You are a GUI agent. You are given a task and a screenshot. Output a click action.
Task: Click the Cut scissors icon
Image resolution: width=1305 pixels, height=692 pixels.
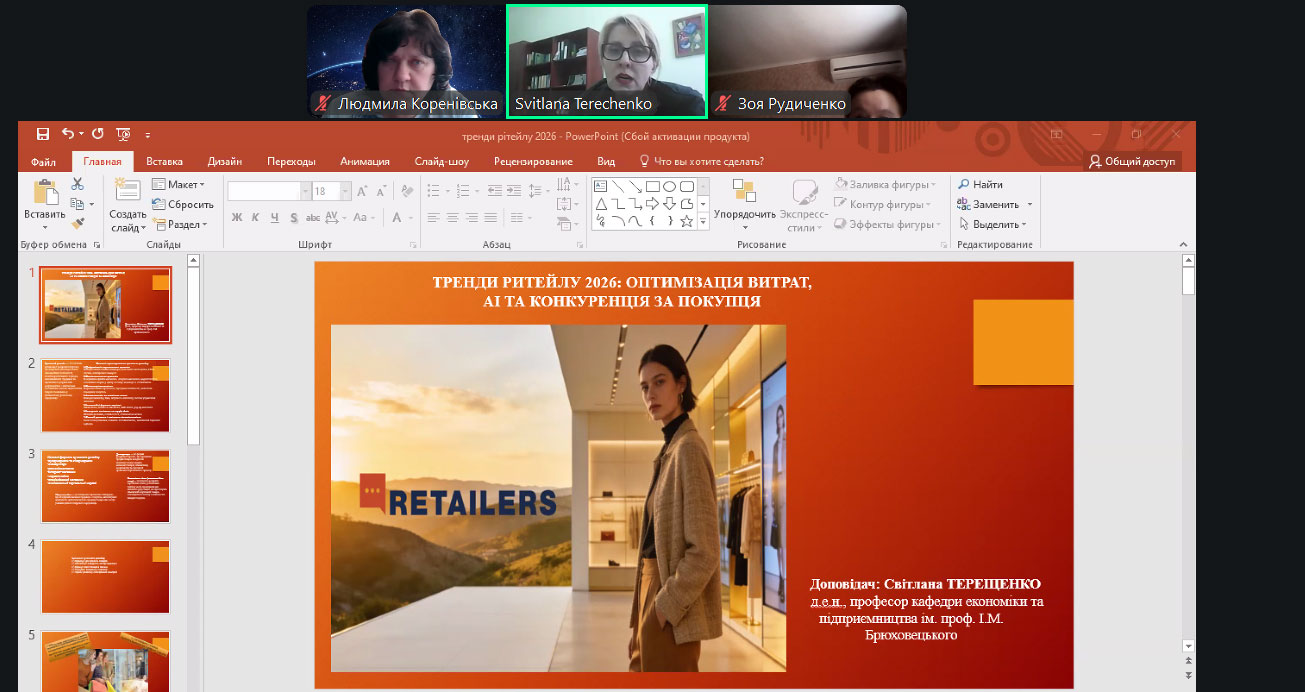coord(77,184)
